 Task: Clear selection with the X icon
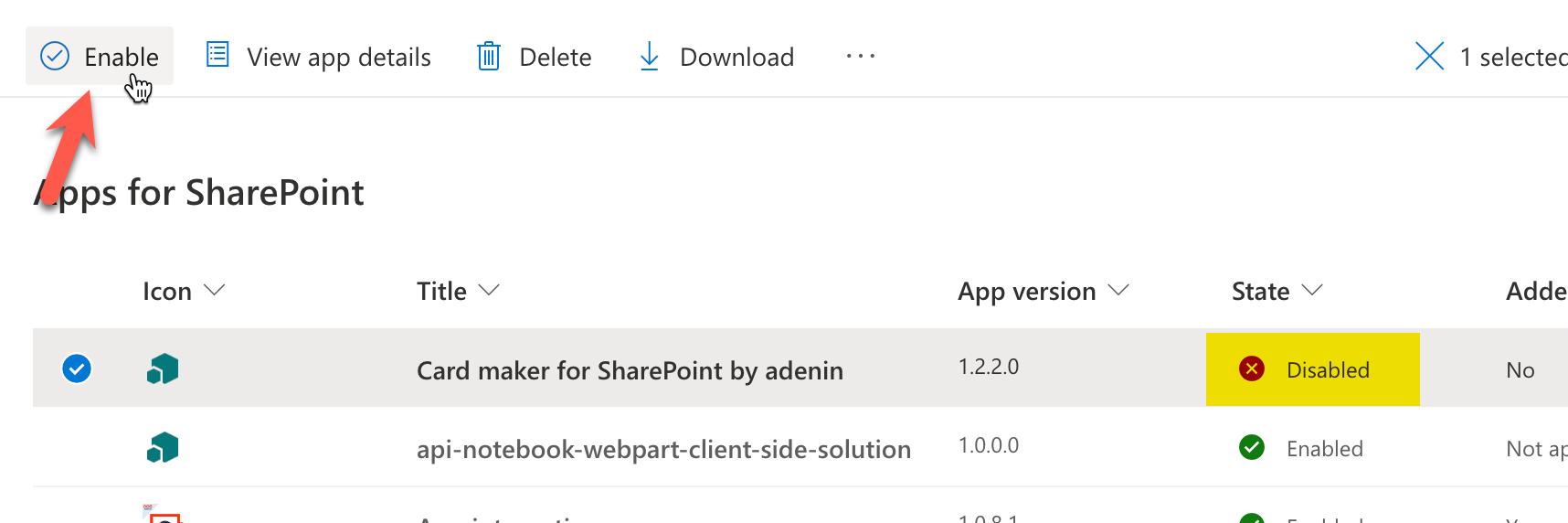point(1429,57)
